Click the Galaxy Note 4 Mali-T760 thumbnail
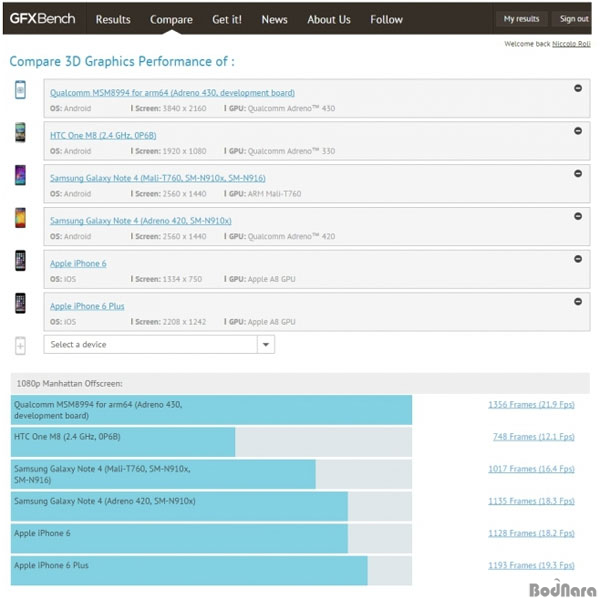Viewport: 600px width, 600px height. pos(20,175)
